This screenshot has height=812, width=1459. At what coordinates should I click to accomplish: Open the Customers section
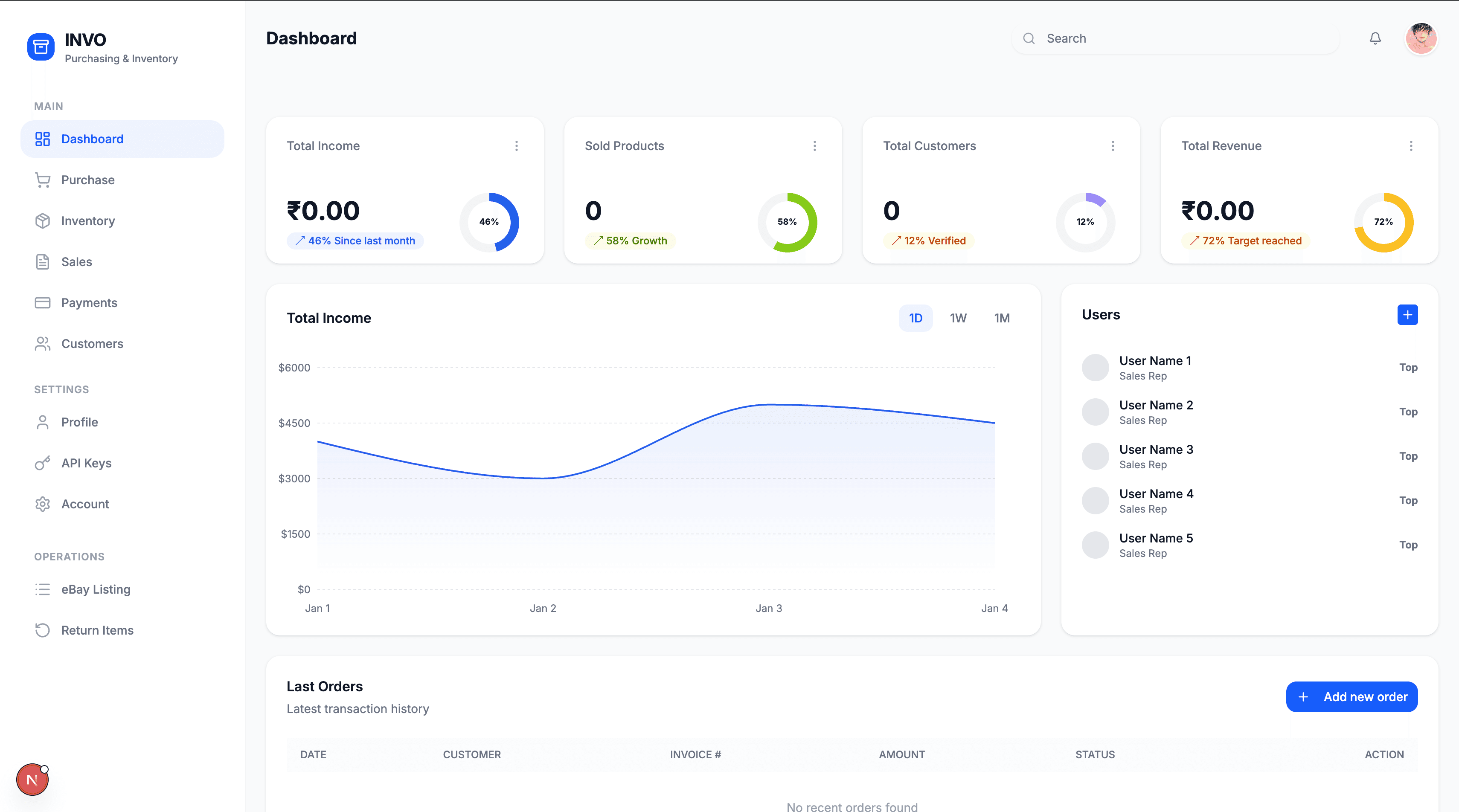tap(122, 344)
